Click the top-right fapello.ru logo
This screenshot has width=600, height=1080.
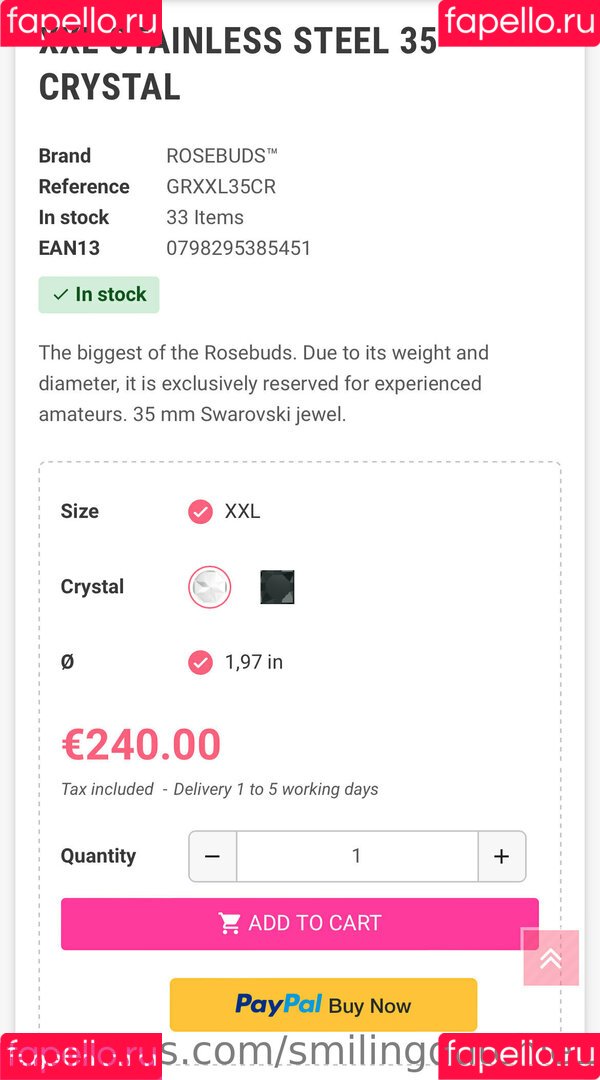coord(518,22)
